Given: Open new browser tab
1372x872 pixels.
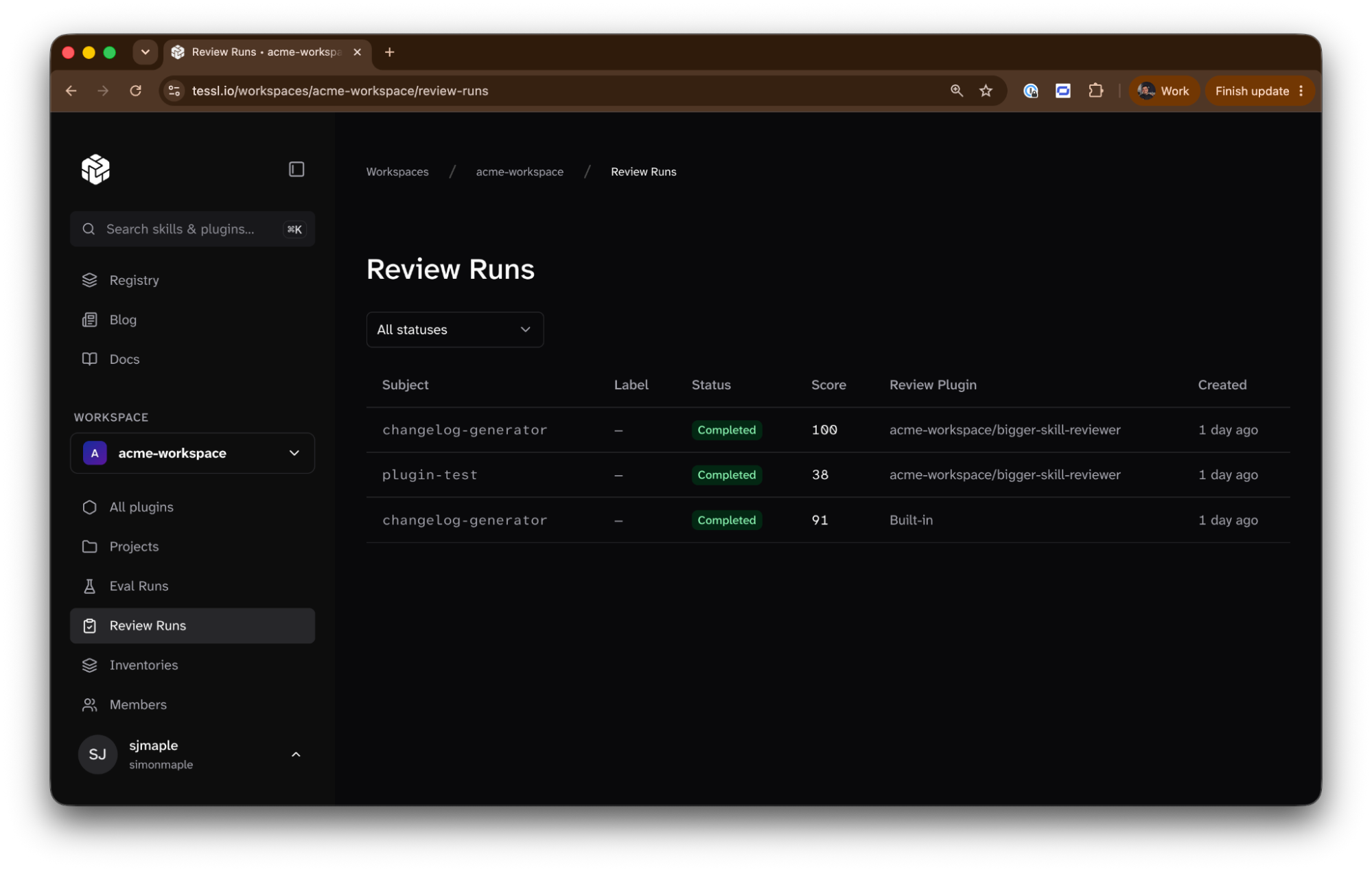Looking at the screenshot, I should click(390, 52).
